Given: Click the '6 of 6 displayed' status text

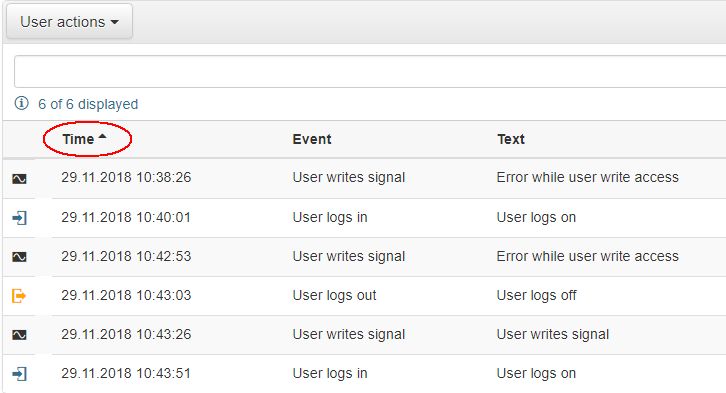Looking at the screenshot, I should click(x=88, y=104).
